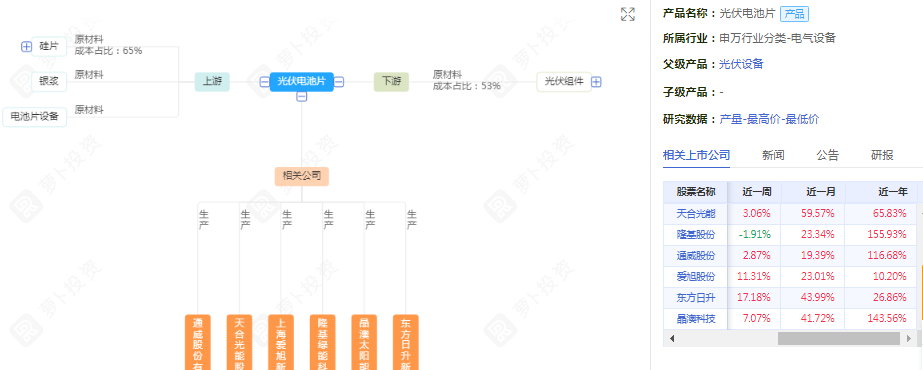Open research data 产量-最高价-最低价 link

tap(769, 119)
